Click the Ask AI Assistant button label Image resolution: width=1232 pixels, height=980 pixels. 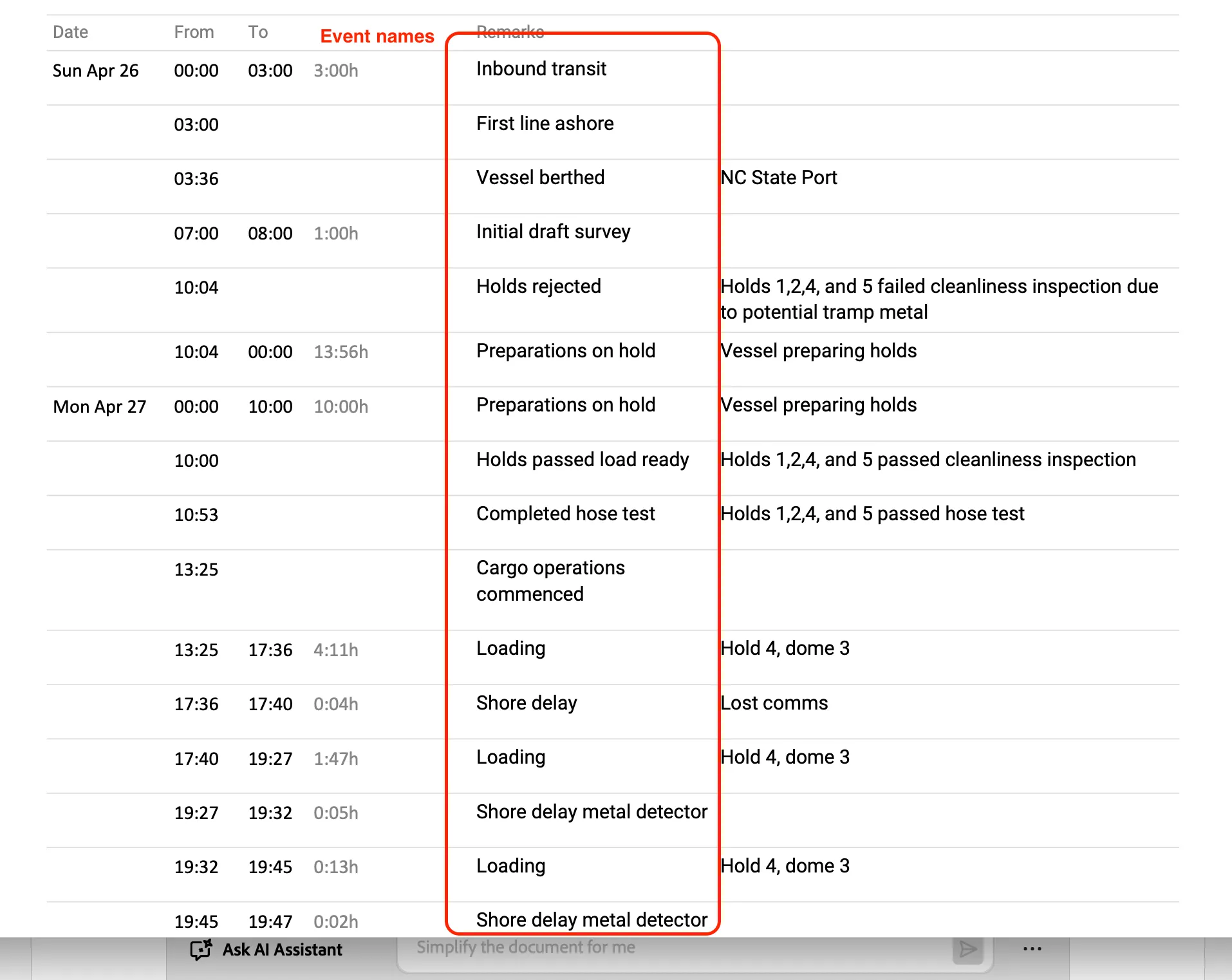point(283,950)
